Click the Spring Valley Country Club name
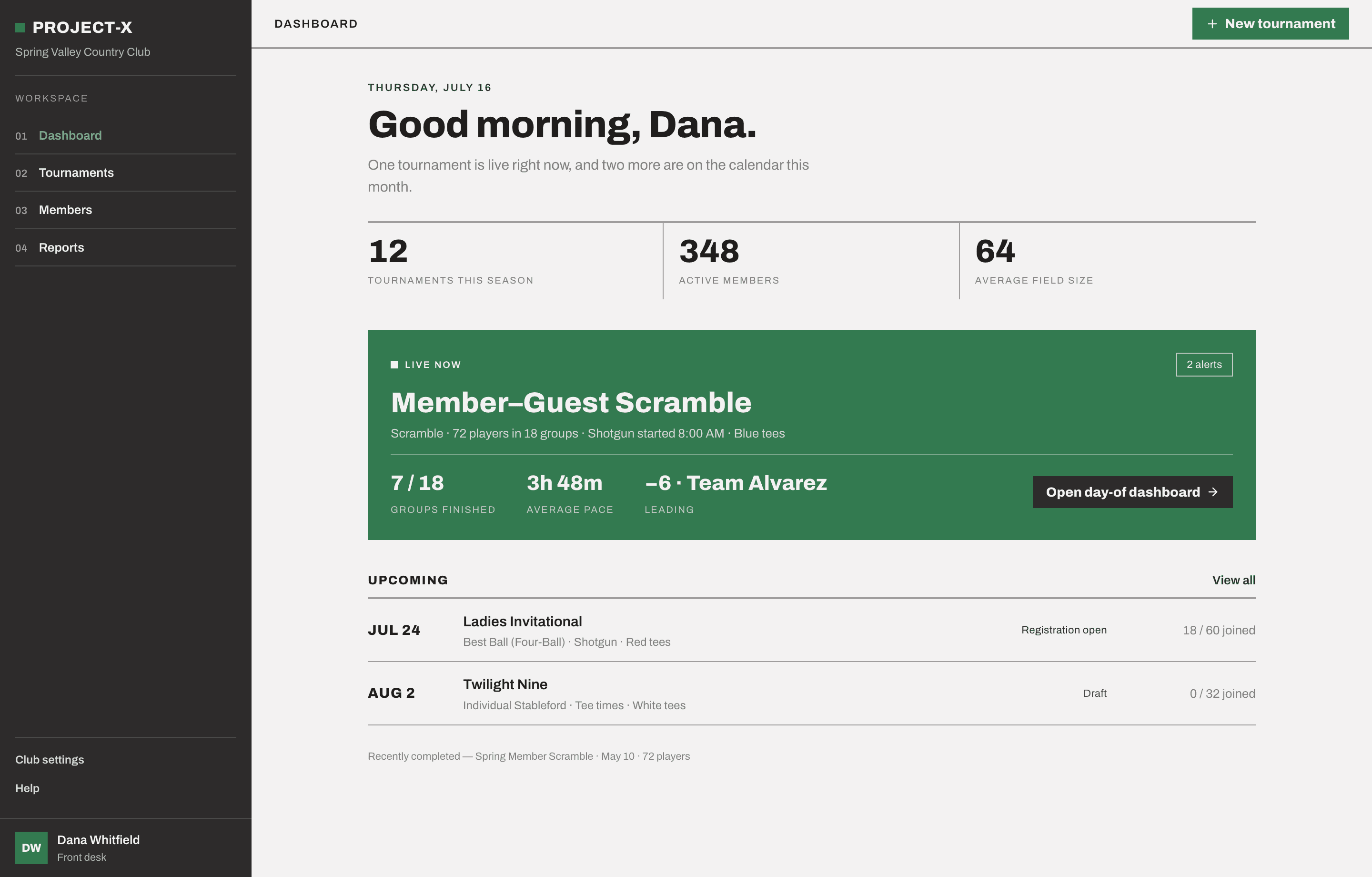This screenshot has width=1372, height=877. pos(82,52)
